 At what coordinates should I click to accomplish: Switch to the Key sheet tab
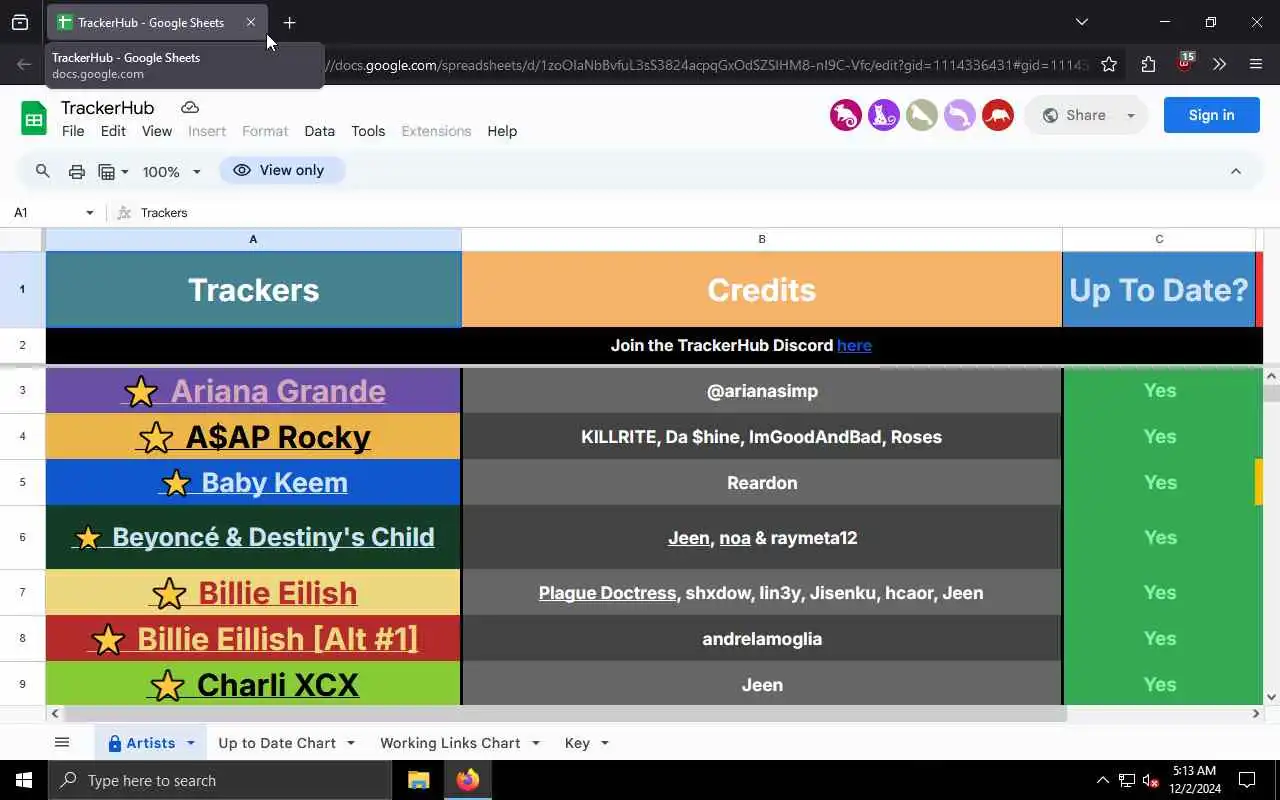pos(577,743)
